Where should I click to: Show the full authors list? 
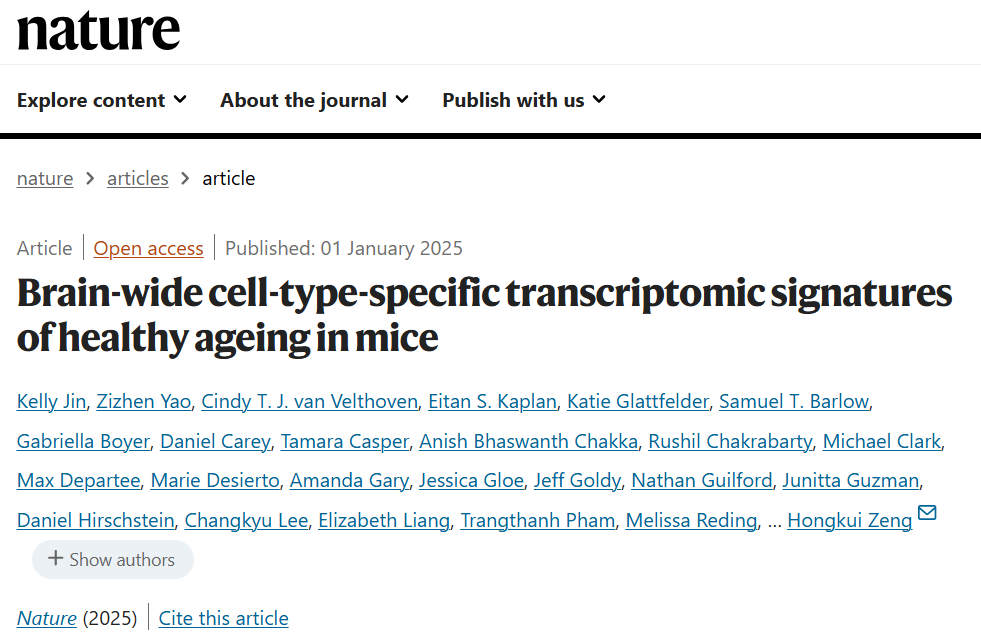point(112,560)
